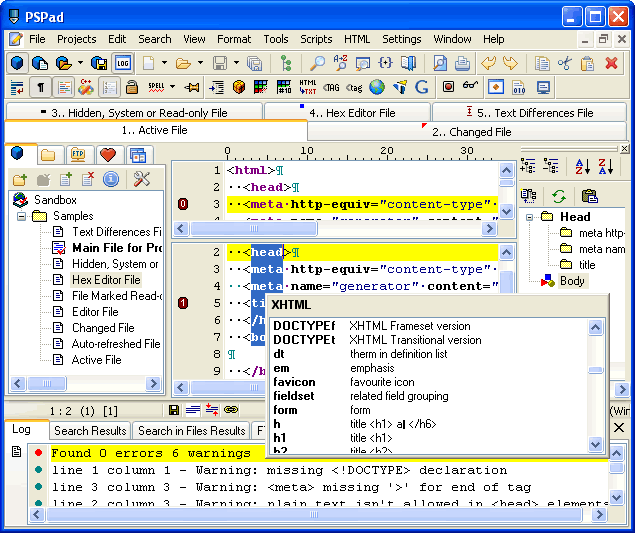
Task: Click XHTML list scrollbar thumb
Action: pyautogui.click(x=595, y=370)
